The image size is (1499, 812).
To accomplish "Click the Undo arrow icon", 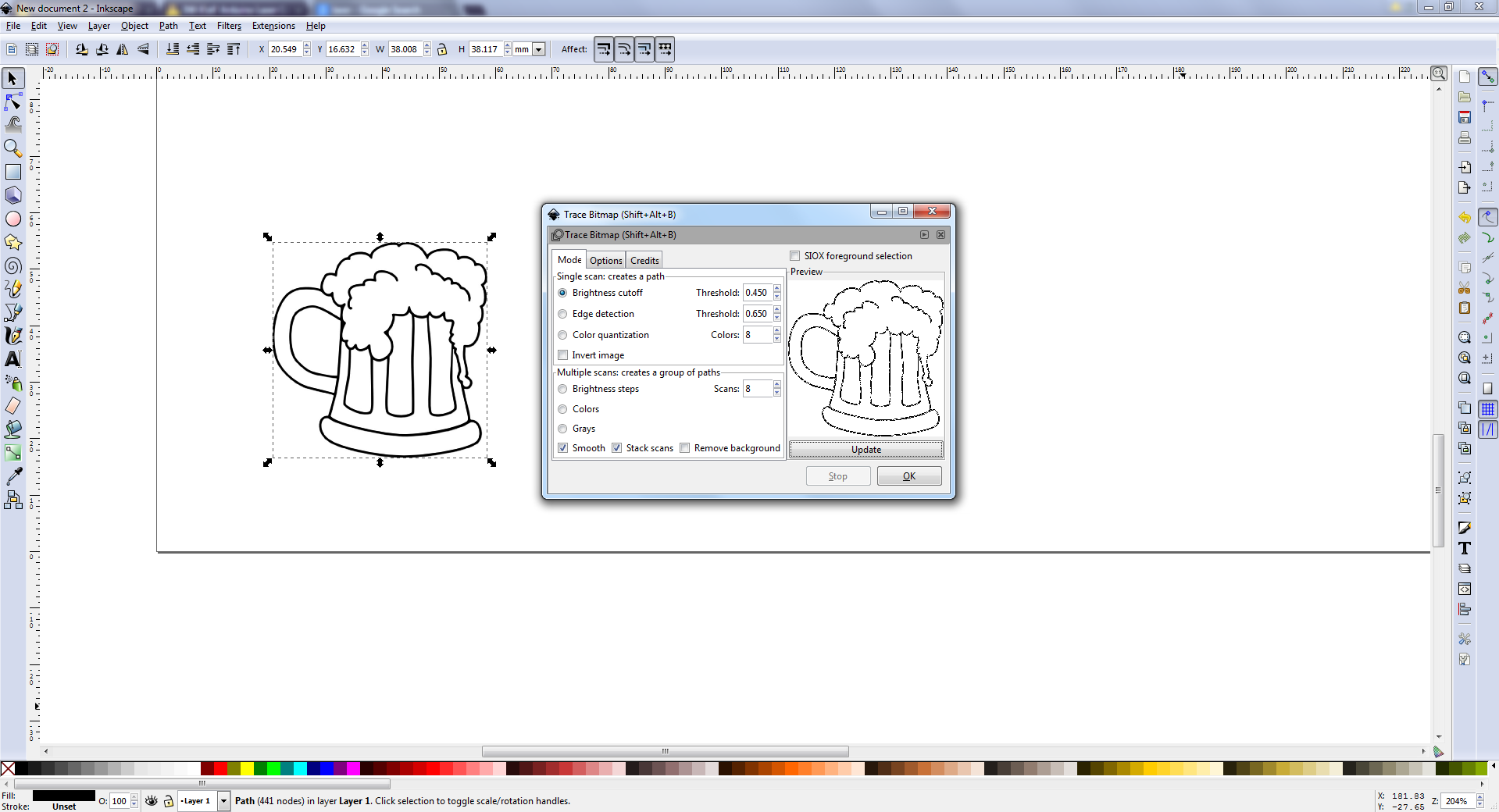I will point(1465,218).
